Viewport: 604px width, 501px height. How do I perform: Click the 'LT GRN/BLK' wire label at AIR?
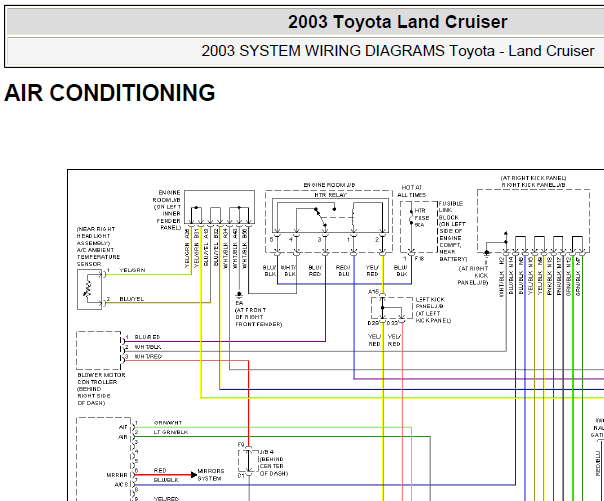tap(171, 432)
